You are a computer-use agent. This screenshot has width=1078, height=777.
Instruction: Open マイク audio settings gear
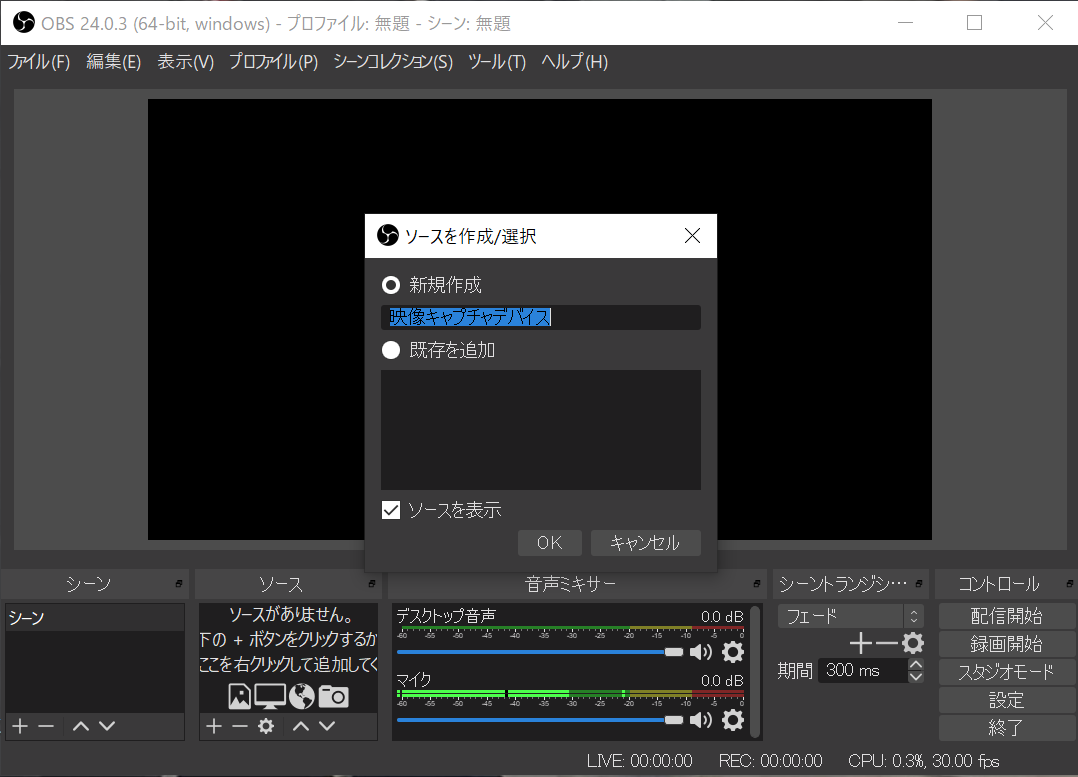point(733,720)
